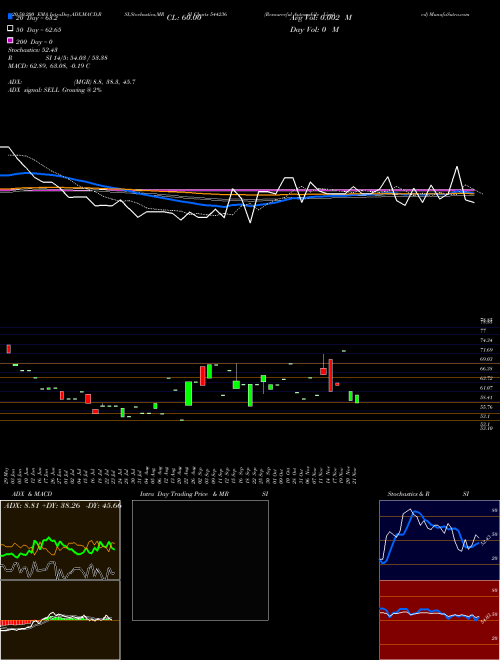
Task: Click the white 50 Day legend swatch
Action: 10,29
